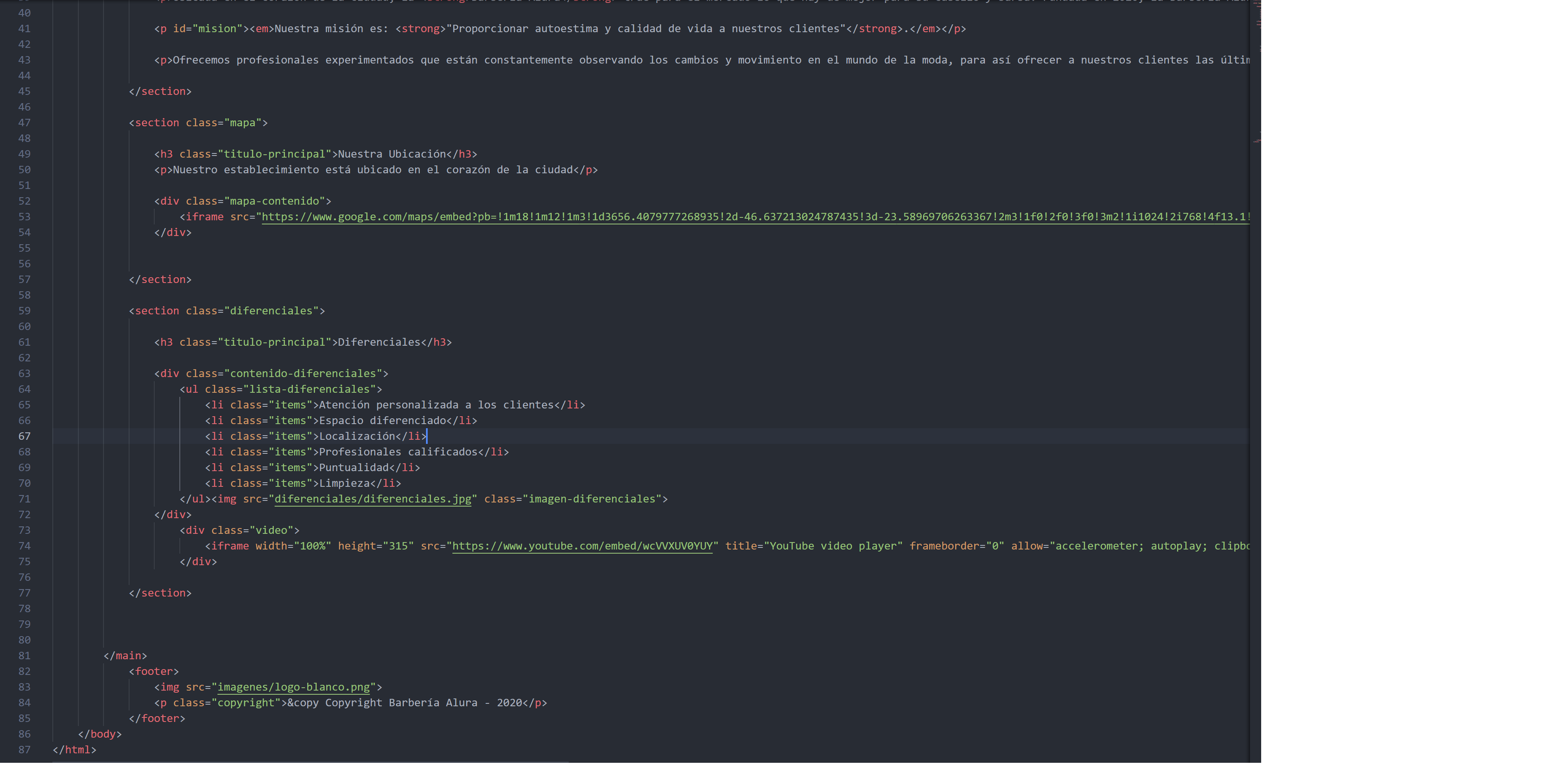Click the section class="mapa" opening tag
Screen dimensions: 1568x783
[x=198, y=123]
